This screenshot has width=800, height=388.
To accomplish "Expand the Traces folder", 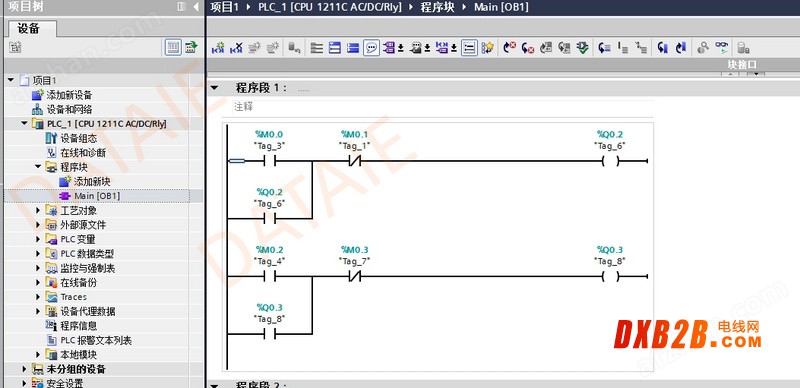I will (38, 297).
